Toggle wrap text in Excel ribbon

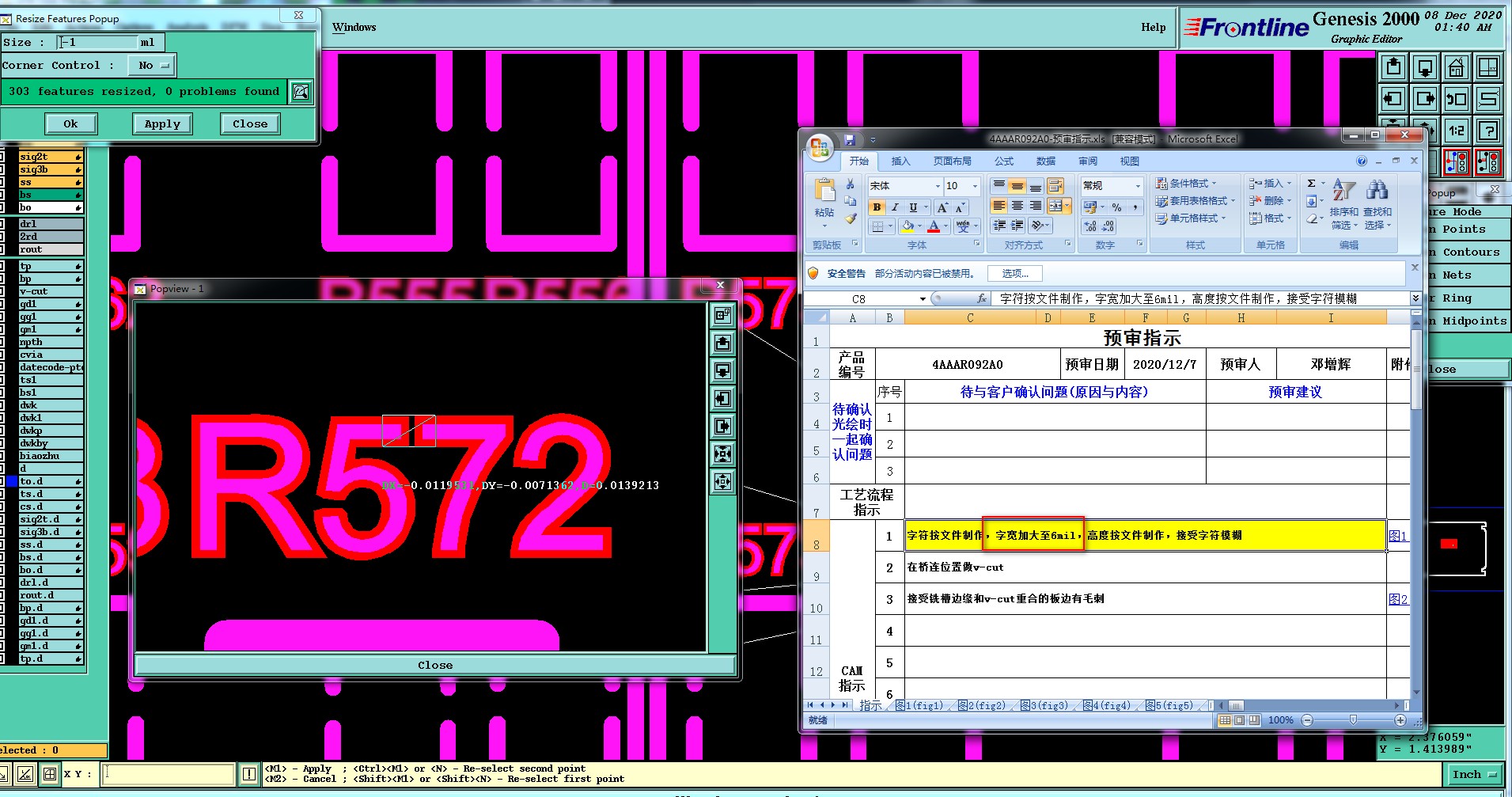pos(1055,186)
